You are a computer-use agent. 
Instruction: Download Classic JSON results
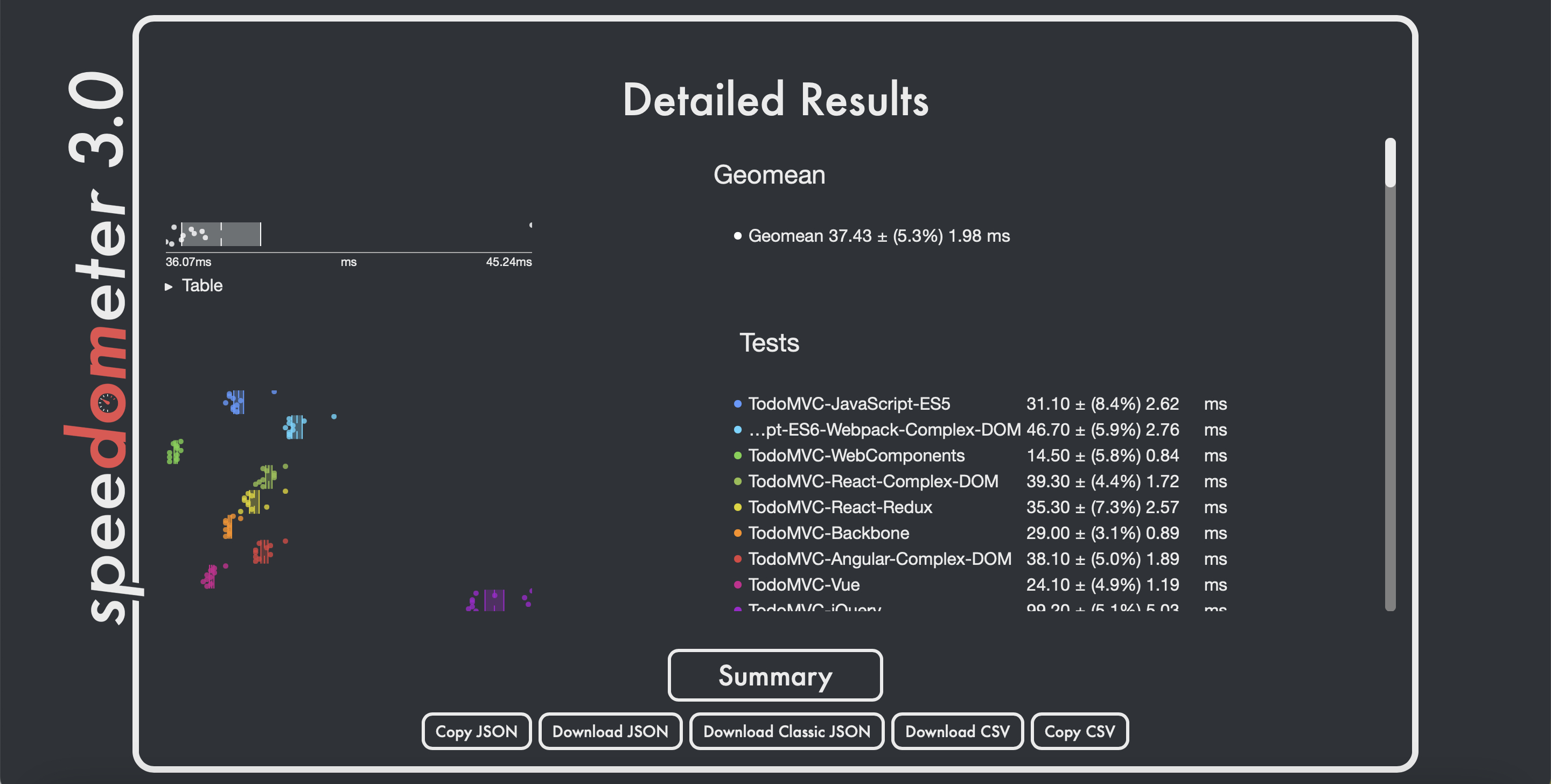click(x=786, y=731)
